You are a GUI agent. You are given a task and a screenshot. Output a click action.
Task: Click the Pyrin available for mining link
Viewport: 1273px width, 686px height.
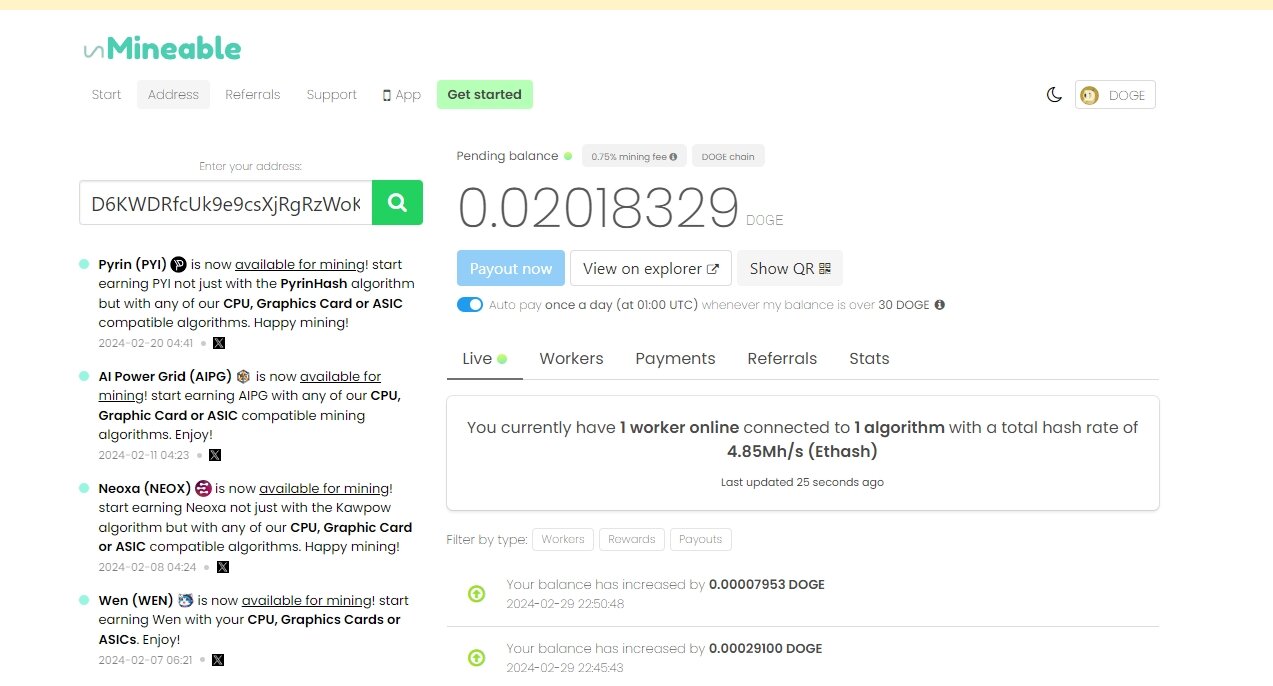click(301, 265)
